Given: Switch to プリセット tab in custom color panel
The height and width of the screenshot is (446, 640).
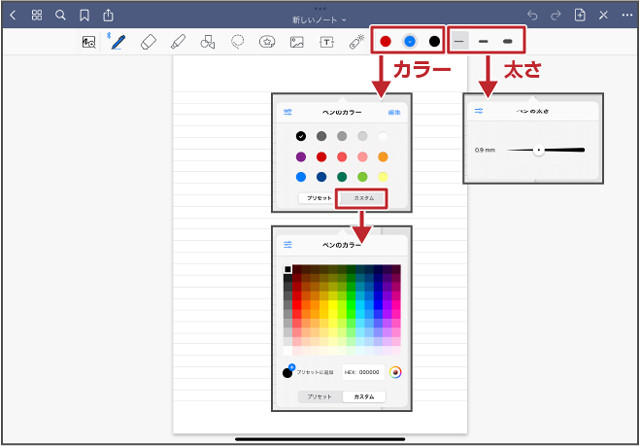Looking at the screenshot, I should coord(317,396).
